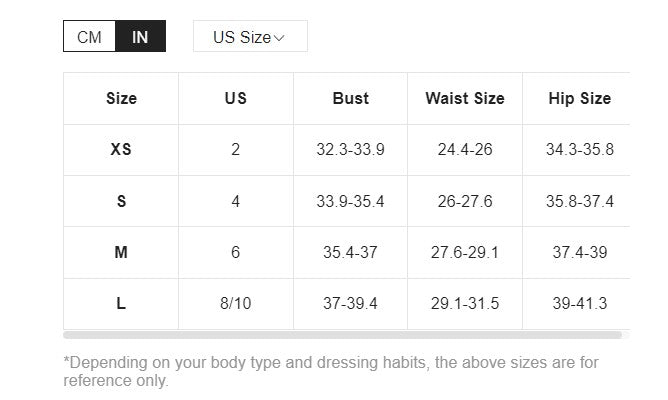Select the IN unit toggle
The image size is (668, 400).
coord(140,37)
